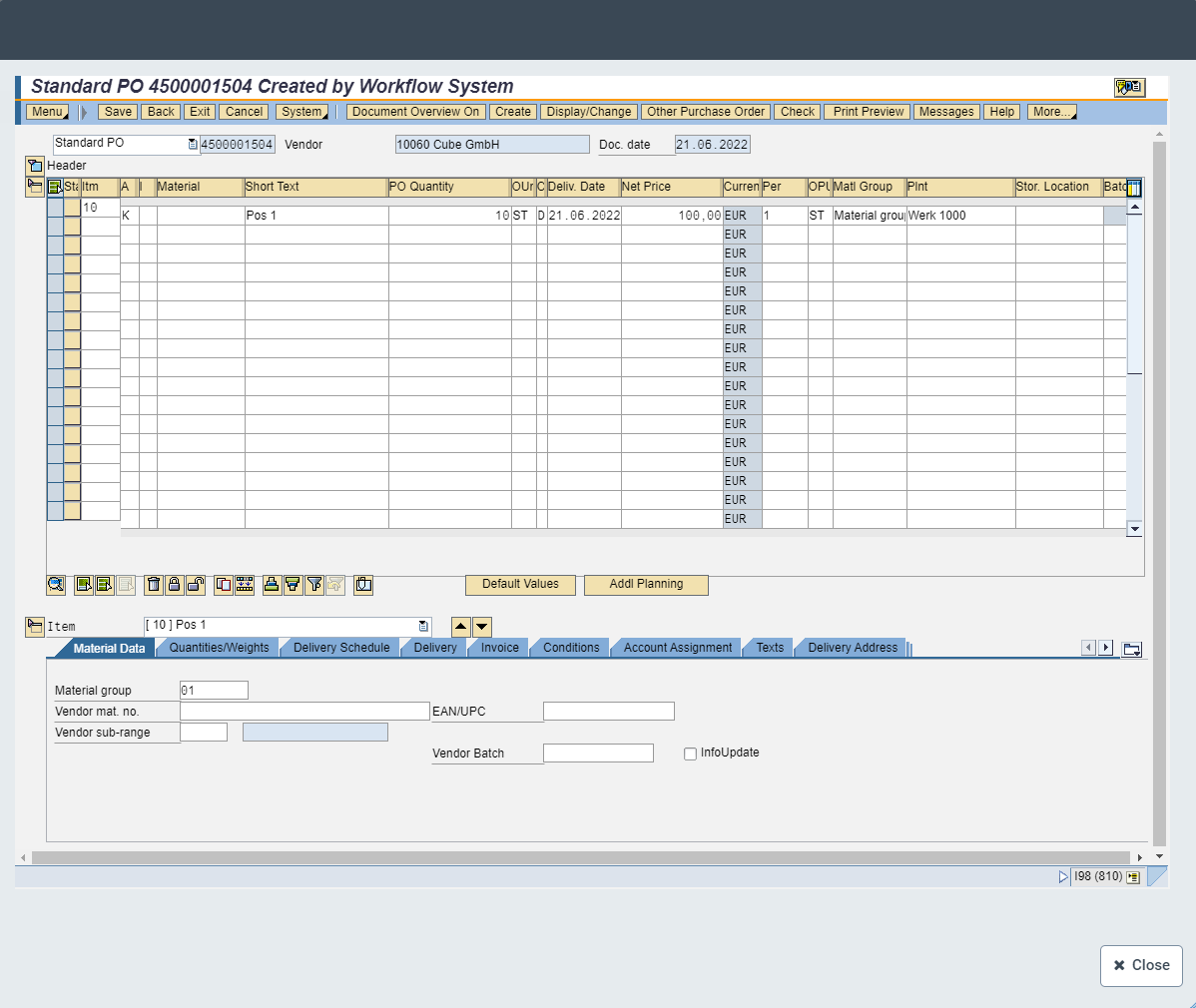Image resolution: width=1196 pixels, height=1008 pixels.
Task: Click the table column configuration icon
Action: [1134, 188]
